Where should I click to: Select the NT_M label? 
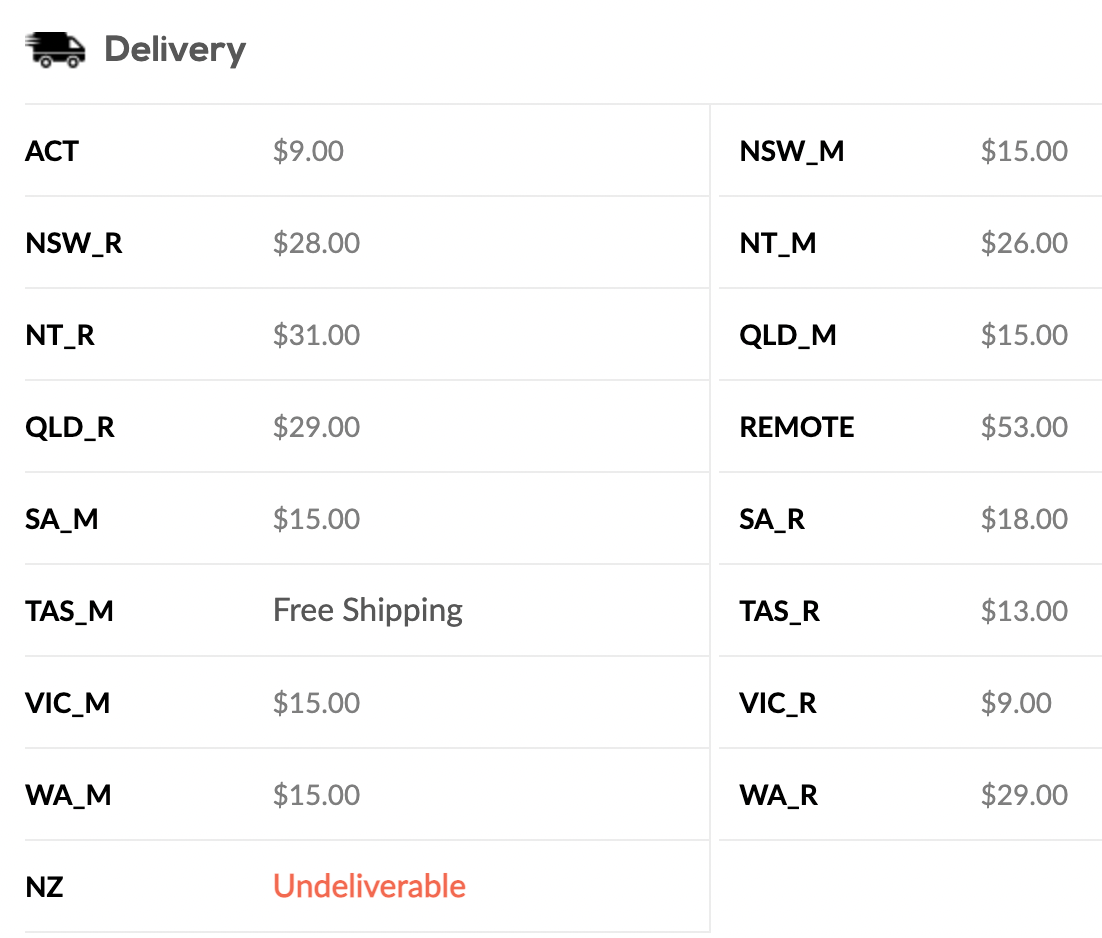(x=778, y=244)
